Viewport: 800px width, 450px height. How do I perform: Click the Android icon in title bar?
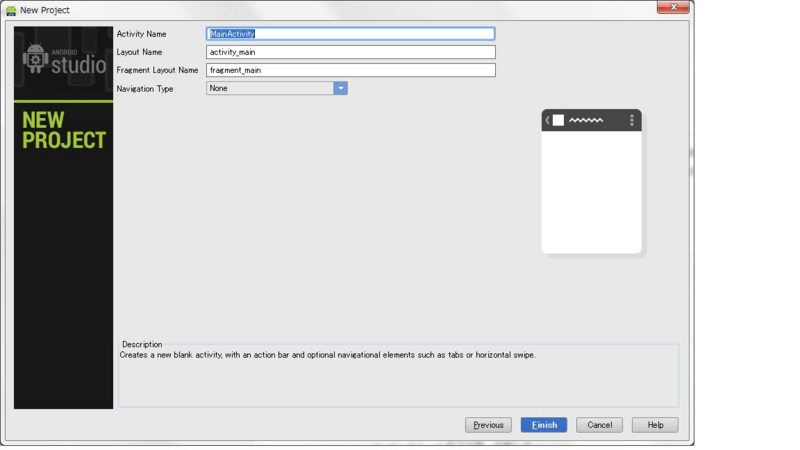tap(11, 10)
